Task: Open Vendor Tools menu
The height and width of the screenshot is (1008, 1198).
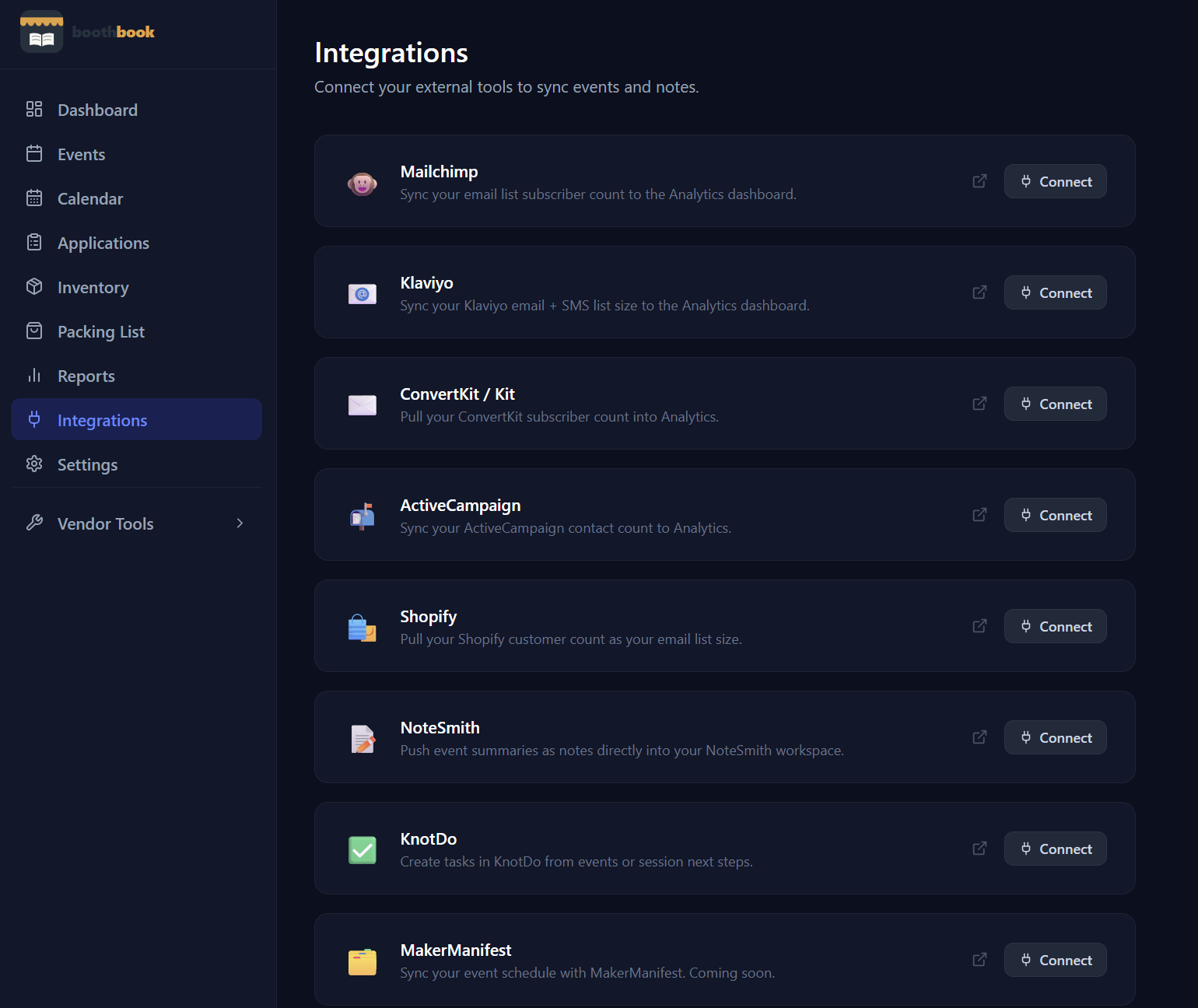Action: [x=136, y=523]
